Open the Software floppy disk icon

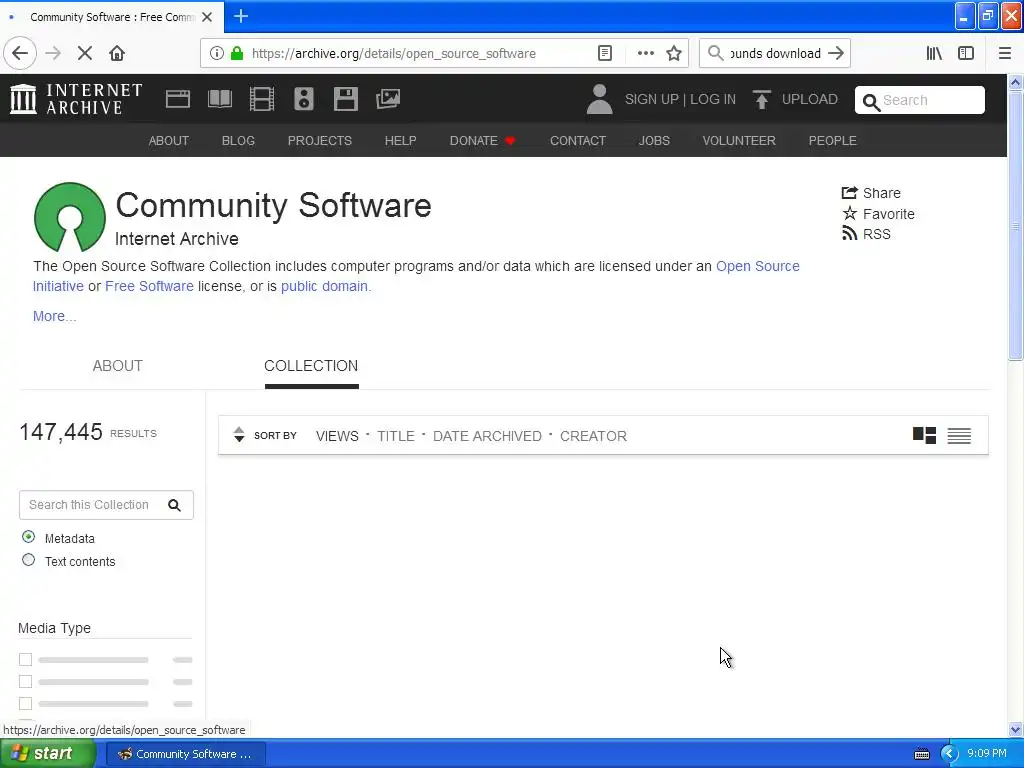(x=345, y=99)
